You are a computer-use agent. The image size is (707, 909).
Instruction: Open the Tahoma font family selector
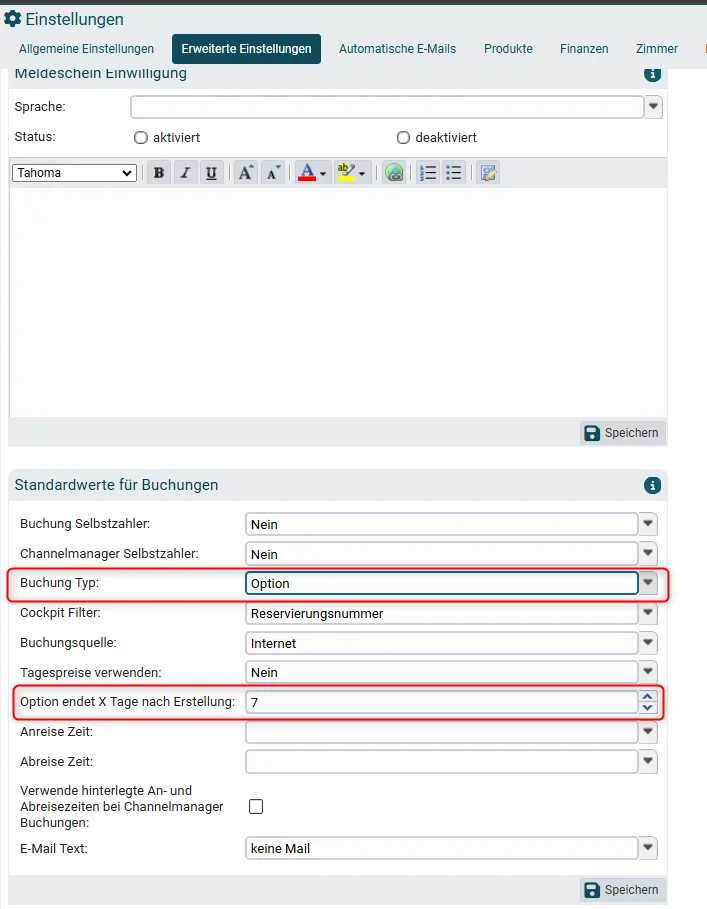coord(74,173)
